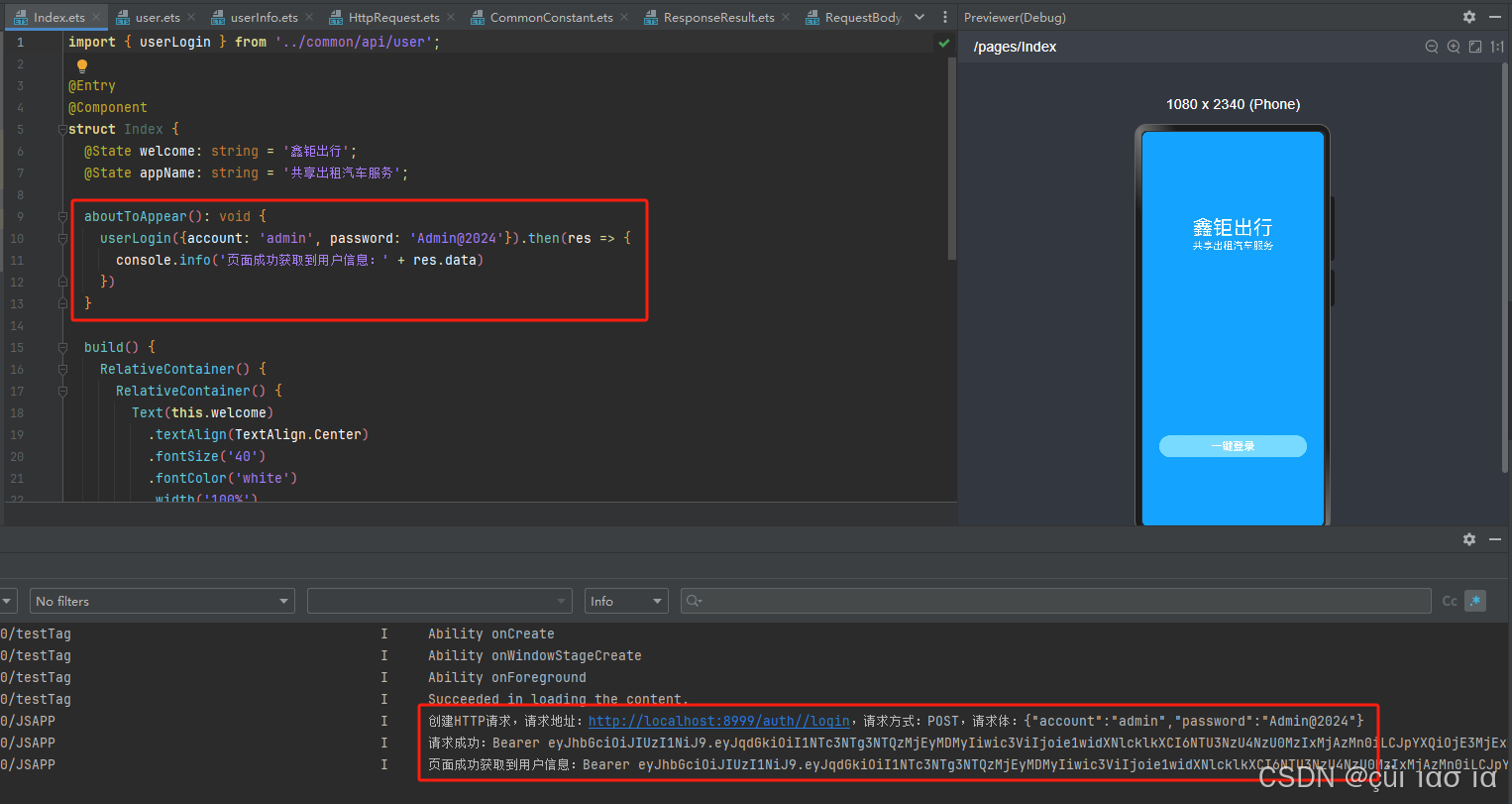Hide the Previewer panel with minimize icon

coord(1495,17)
